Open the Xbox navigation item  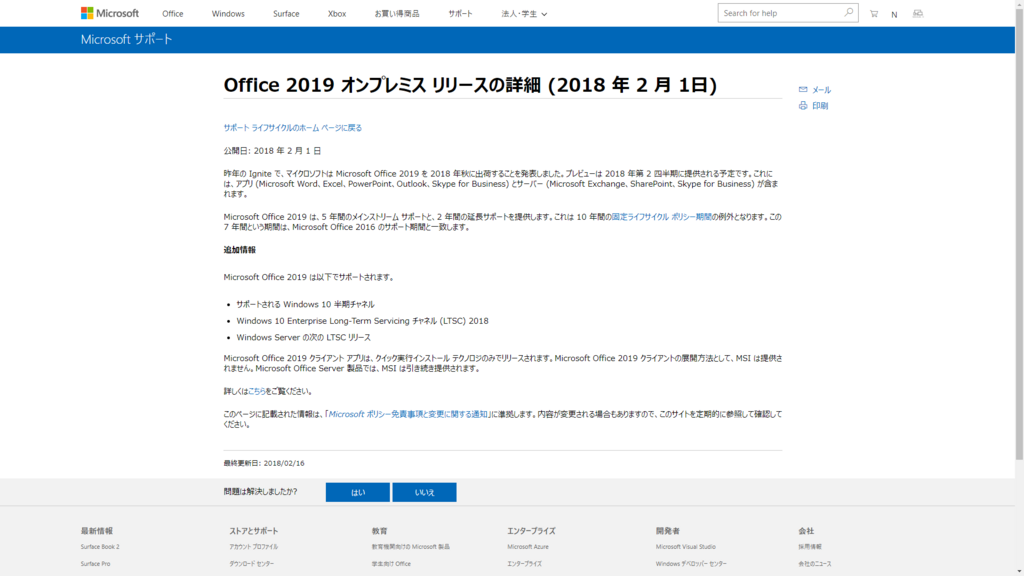(336, 14)
